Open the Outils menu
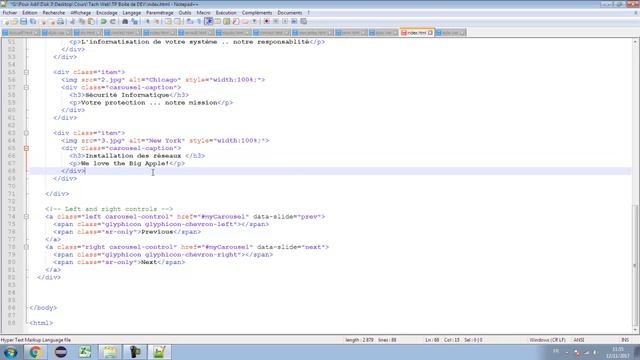This screenshot has height=360, width=640. (184, 13)
